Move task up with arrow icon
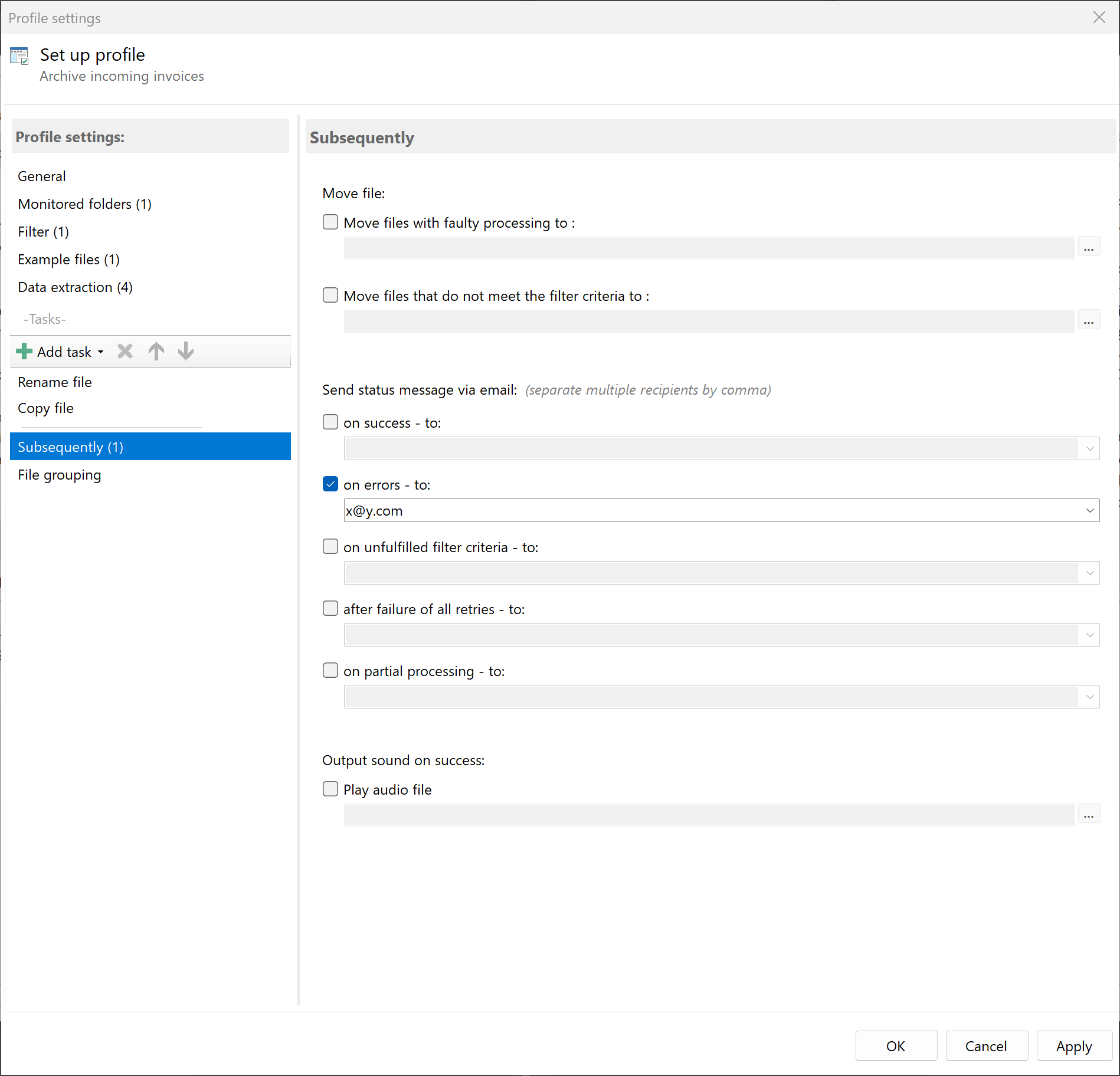Image resolution: width=1120 pixels, height=1076 pixels. click(x=156, y=352)
